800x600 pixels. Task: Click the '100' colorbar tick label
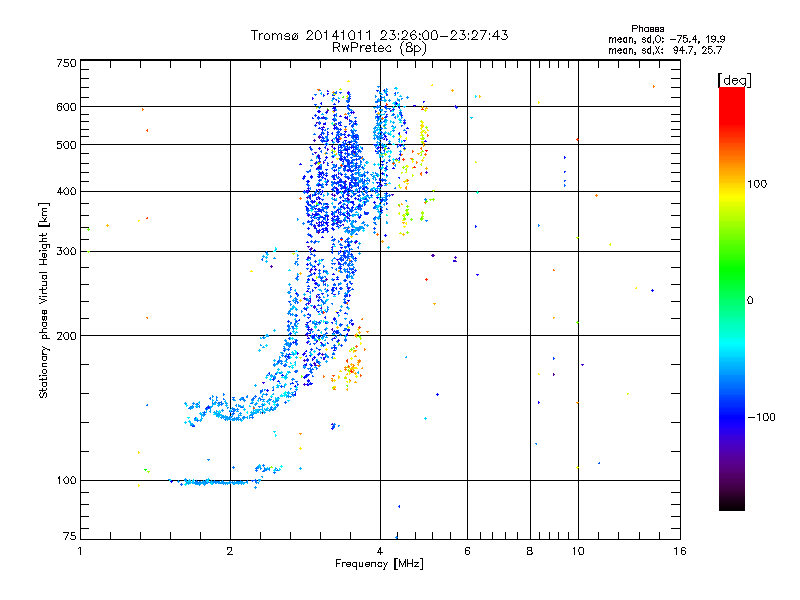coord(757,184)
